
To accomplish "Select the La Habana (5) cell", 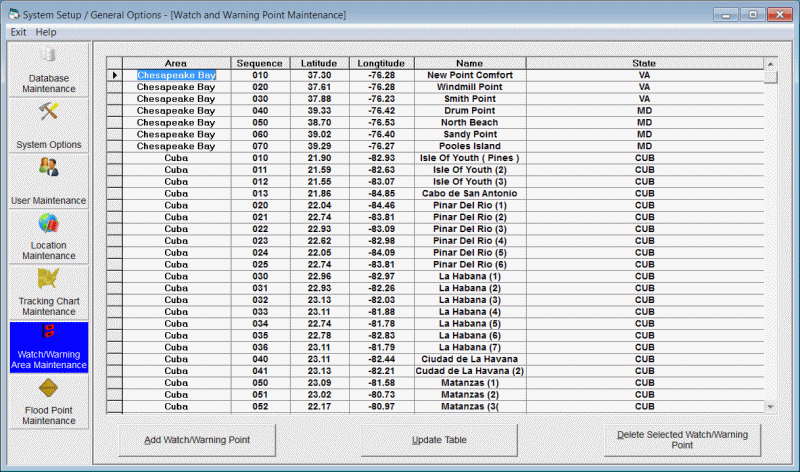I will 470,324.
